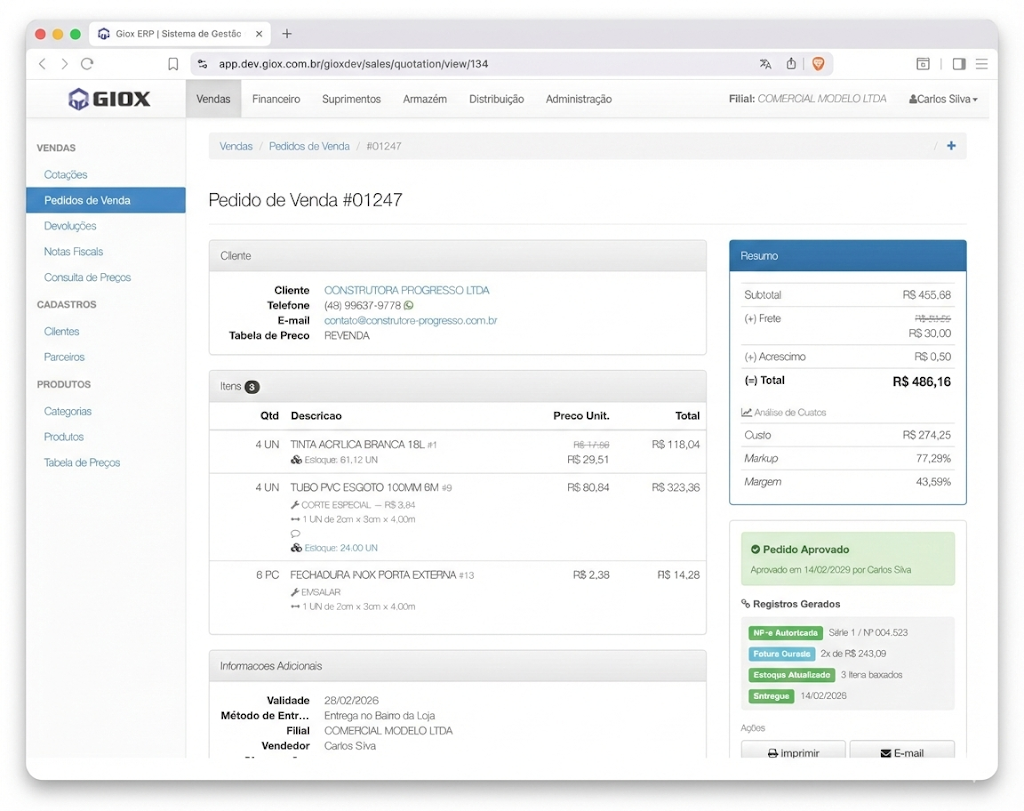
Task: Bookmark this page with the bookmark icon
Action: (x=173, y=64)
